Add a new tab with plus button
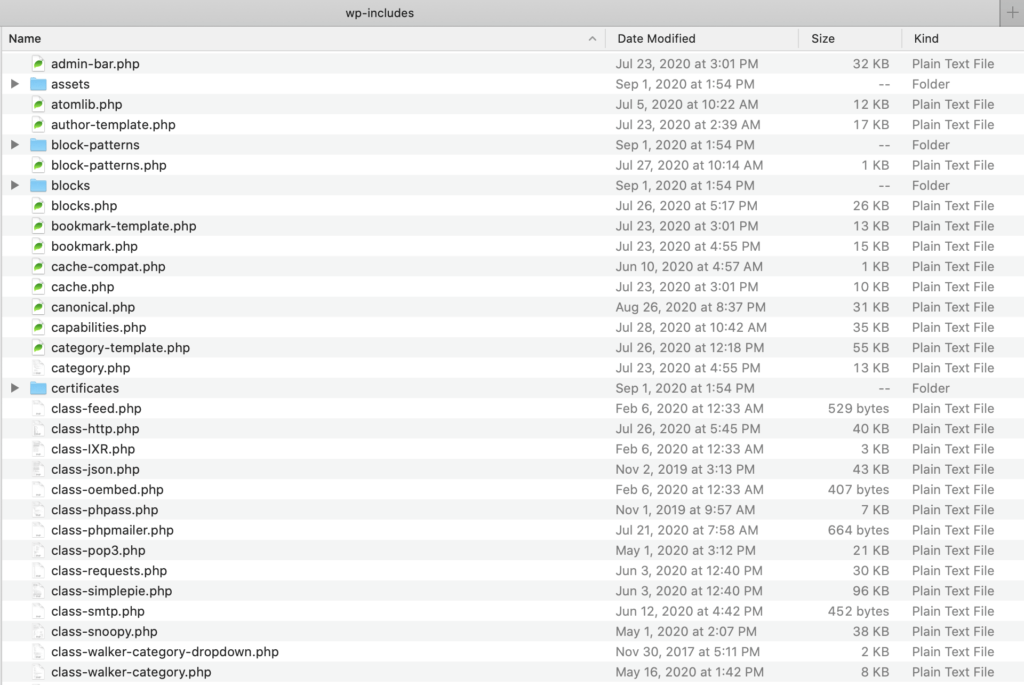The image size is (1024, 685). (1012, 12)
